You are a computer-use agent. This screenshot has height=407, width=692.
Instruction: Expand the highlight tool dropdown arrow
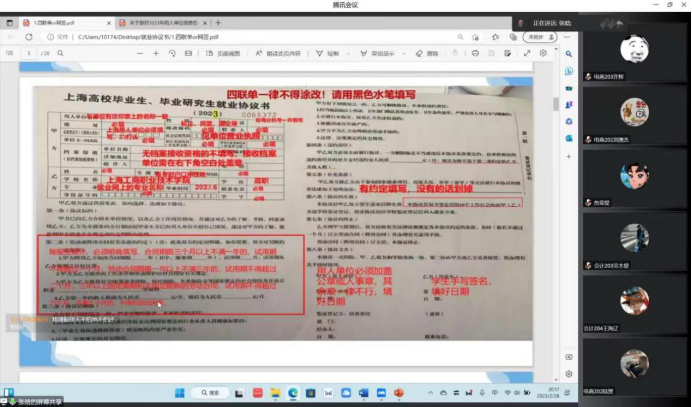[x=403, y=54]
